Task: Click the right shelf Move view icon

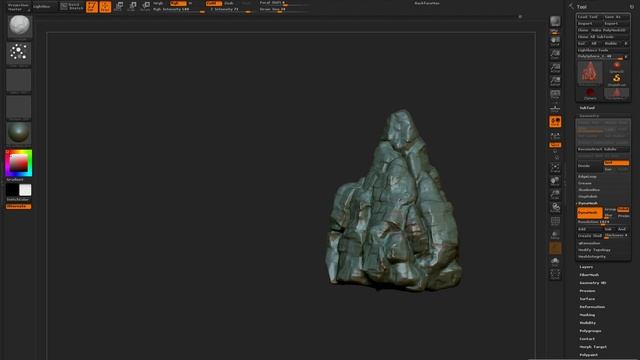Action: pos(555,181)
